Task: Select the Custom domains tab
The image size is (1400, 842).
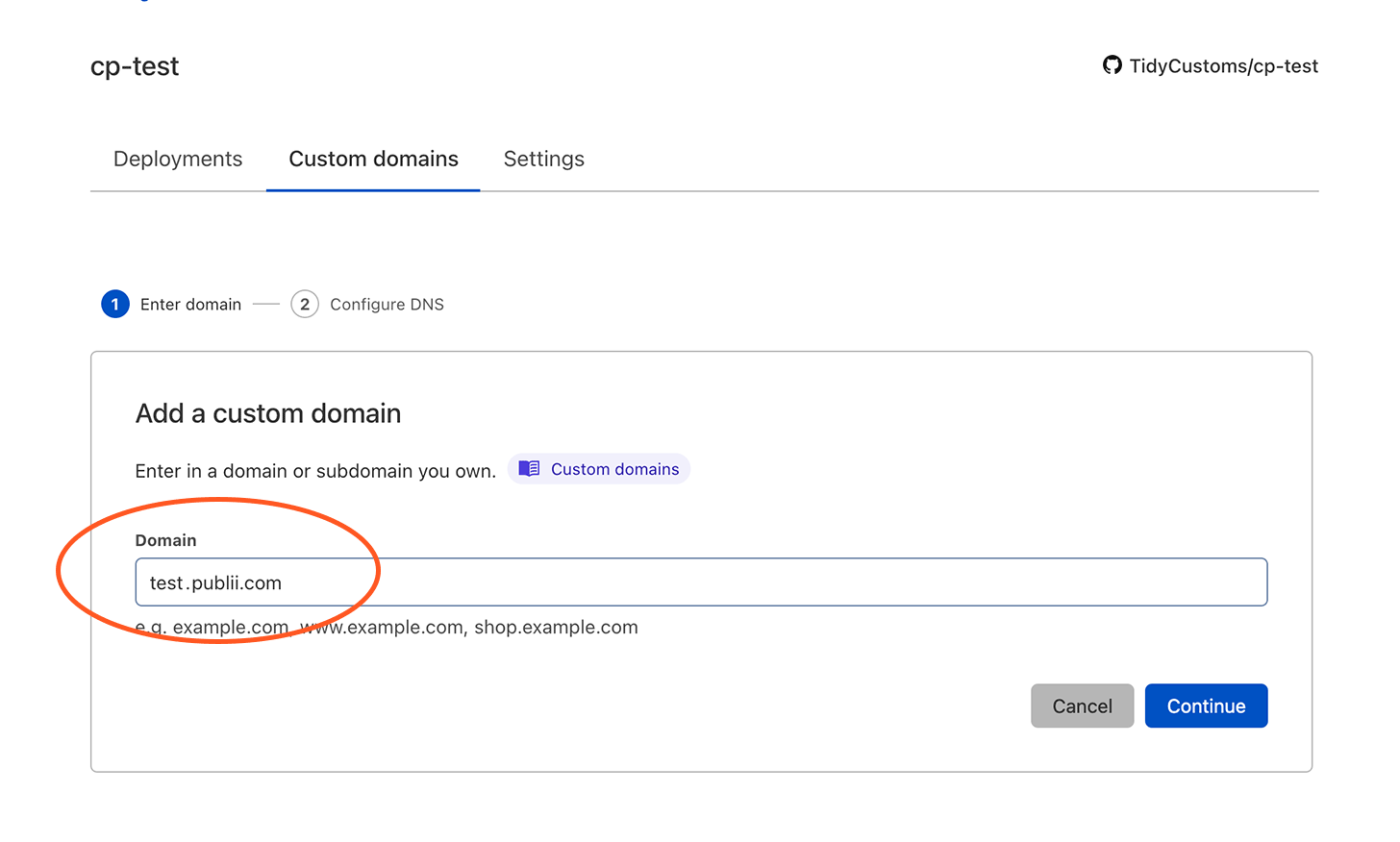Action: coord(373,159)
